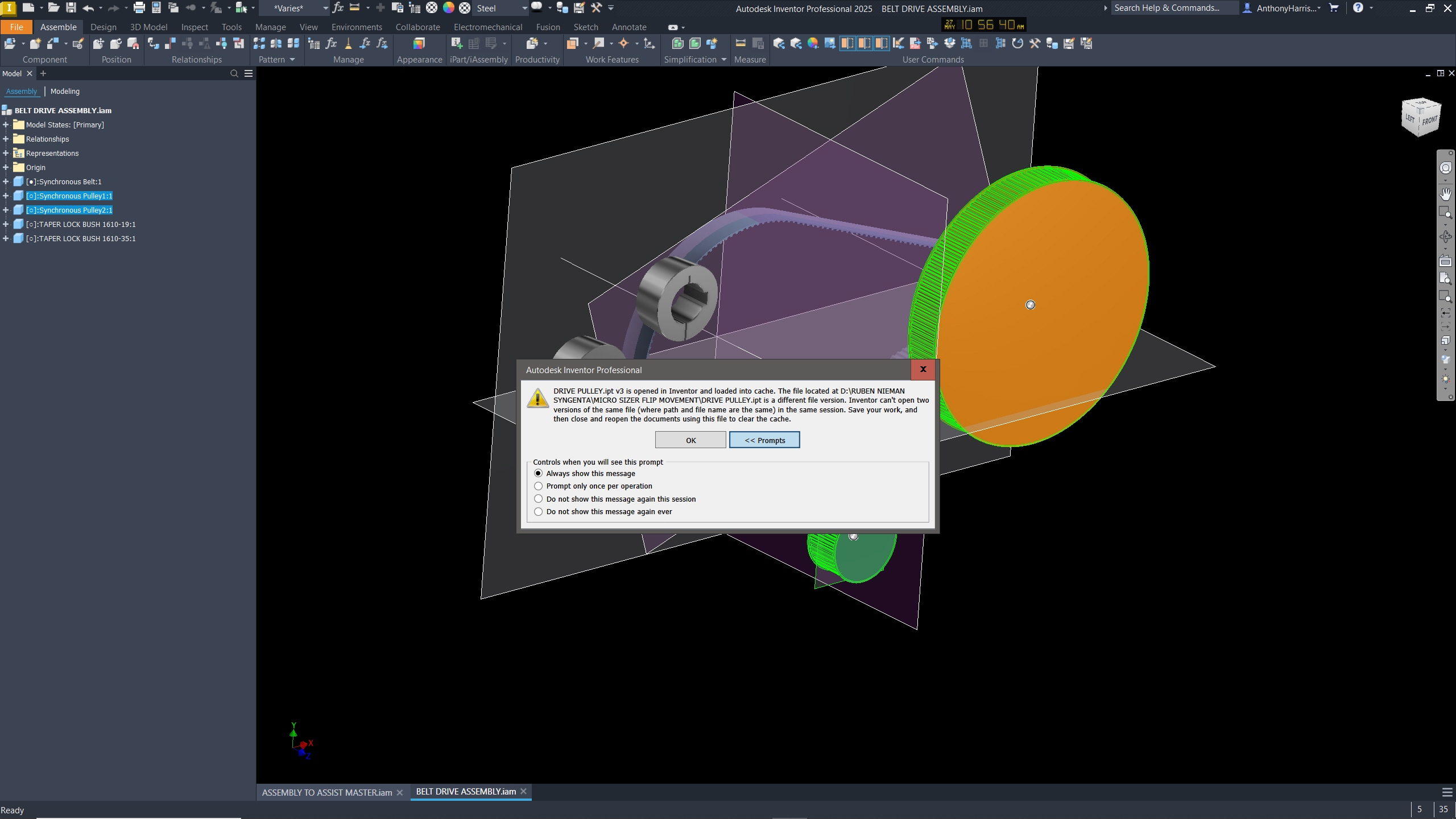
Task: Create a work plane from Work Features
Action: click(573, 43)
